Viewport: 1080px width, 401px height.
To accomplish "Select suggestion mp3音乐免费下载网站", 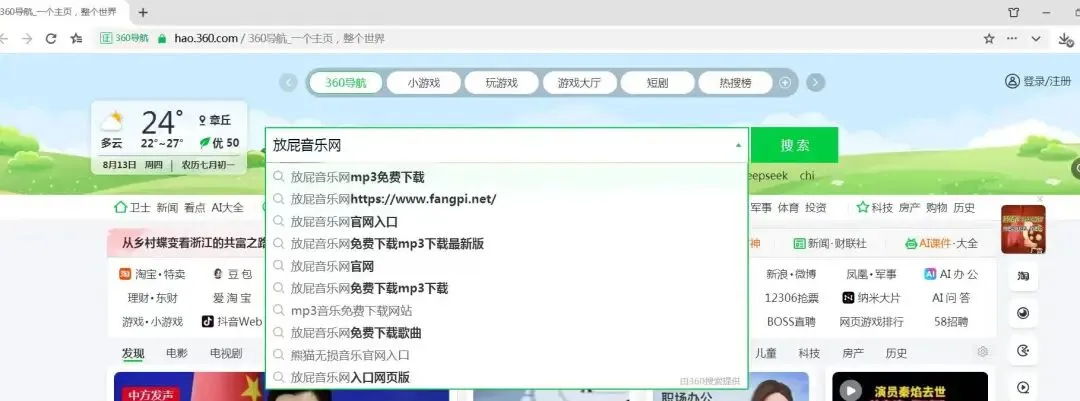I will click(506, 311).
